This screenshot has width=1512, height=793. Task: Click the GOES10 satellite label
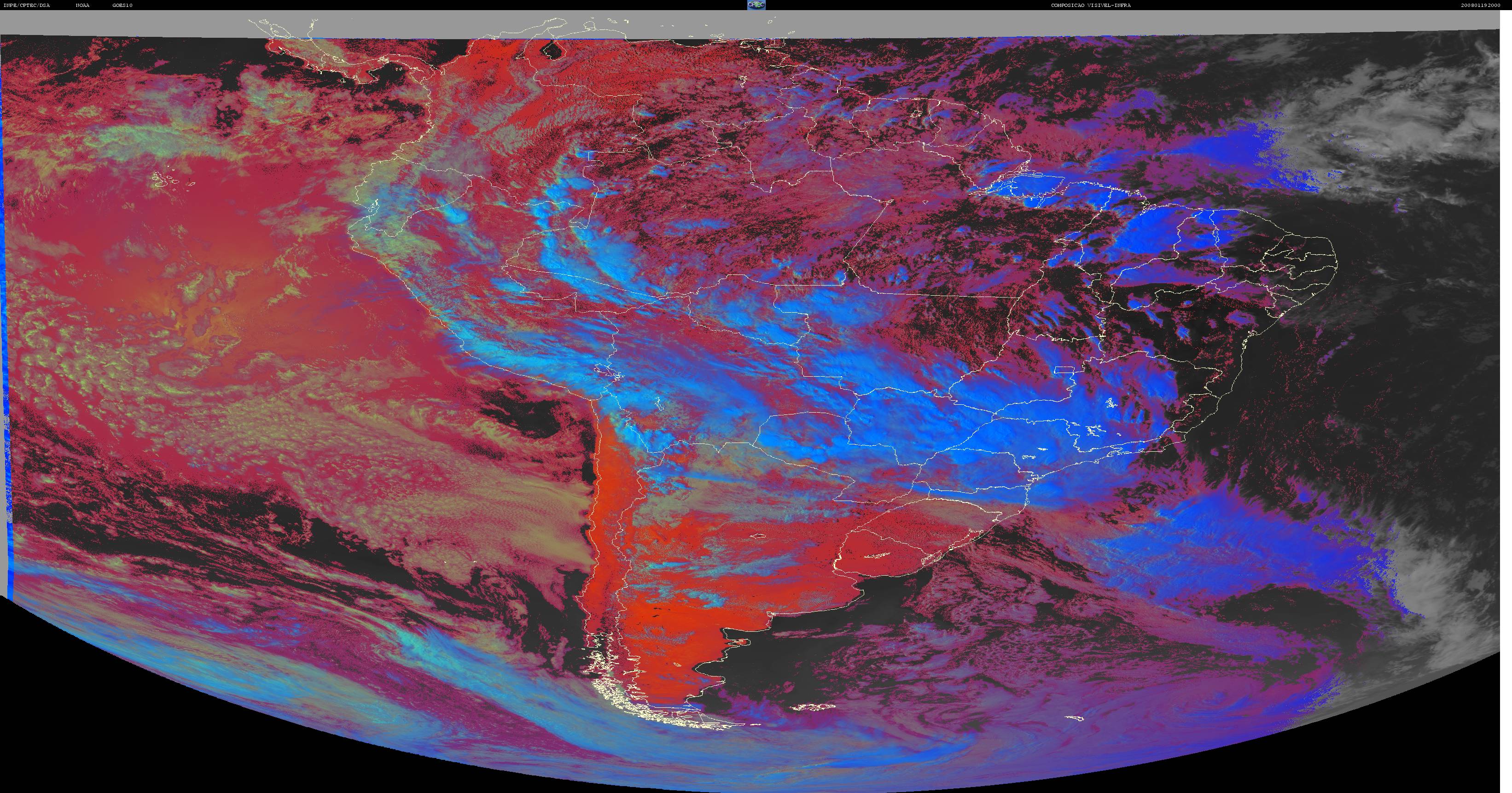tap(122, 5)
